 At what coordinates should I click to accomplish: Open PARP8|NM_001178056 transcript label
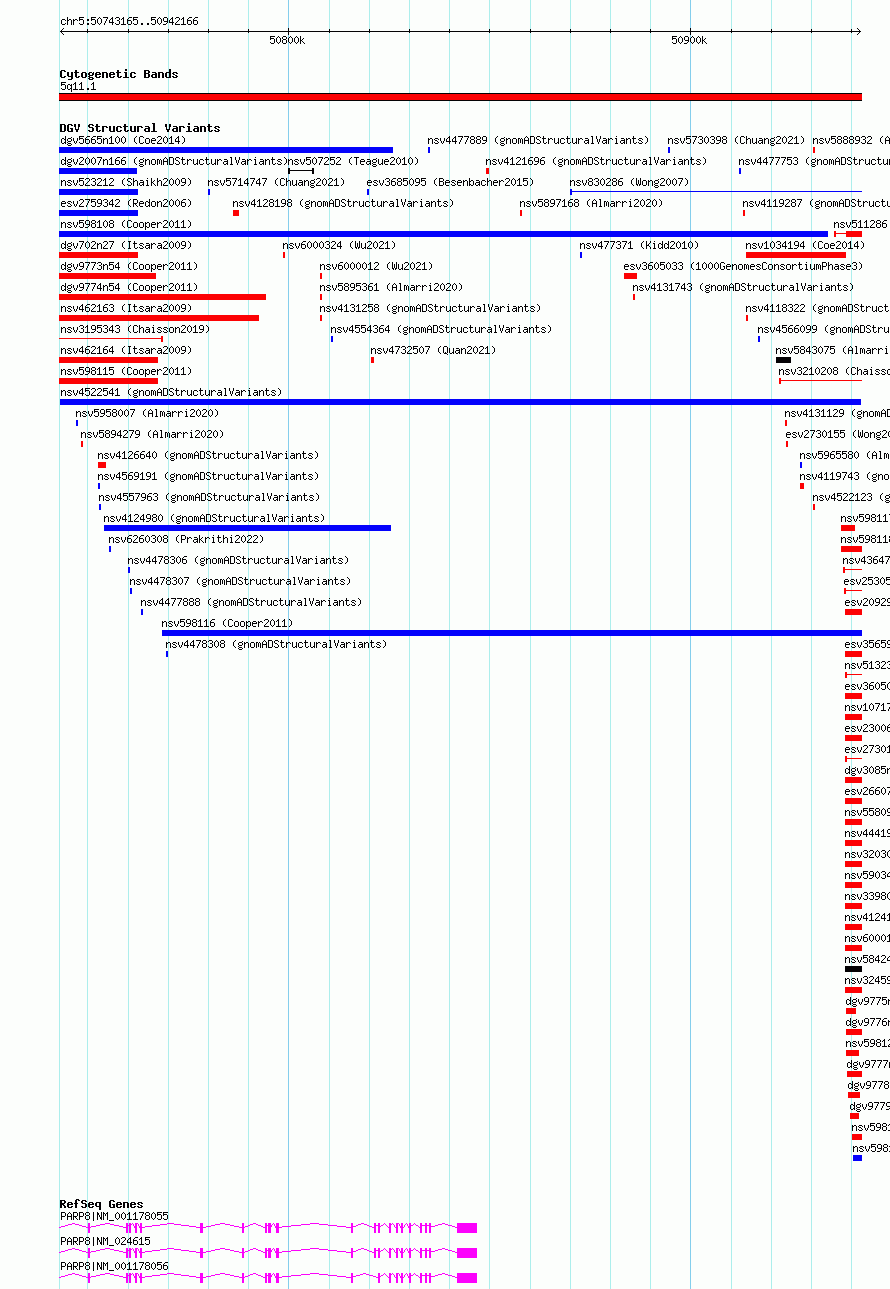[114, 1266]
